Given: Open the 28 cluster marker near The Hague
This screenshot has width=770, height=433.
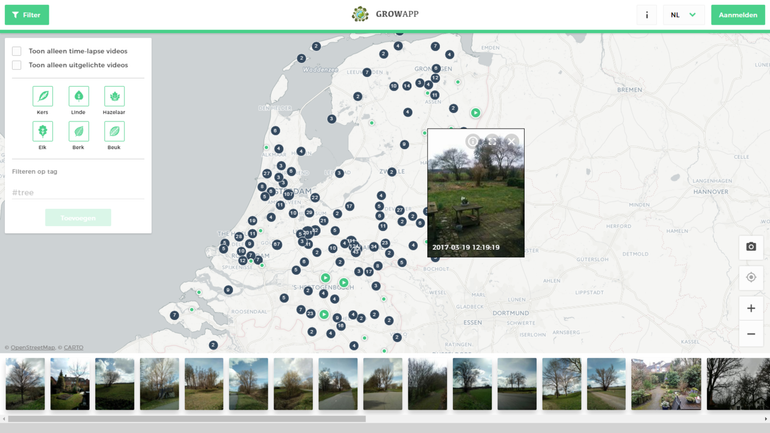Looking at the screenshot, I should [239, 237].
